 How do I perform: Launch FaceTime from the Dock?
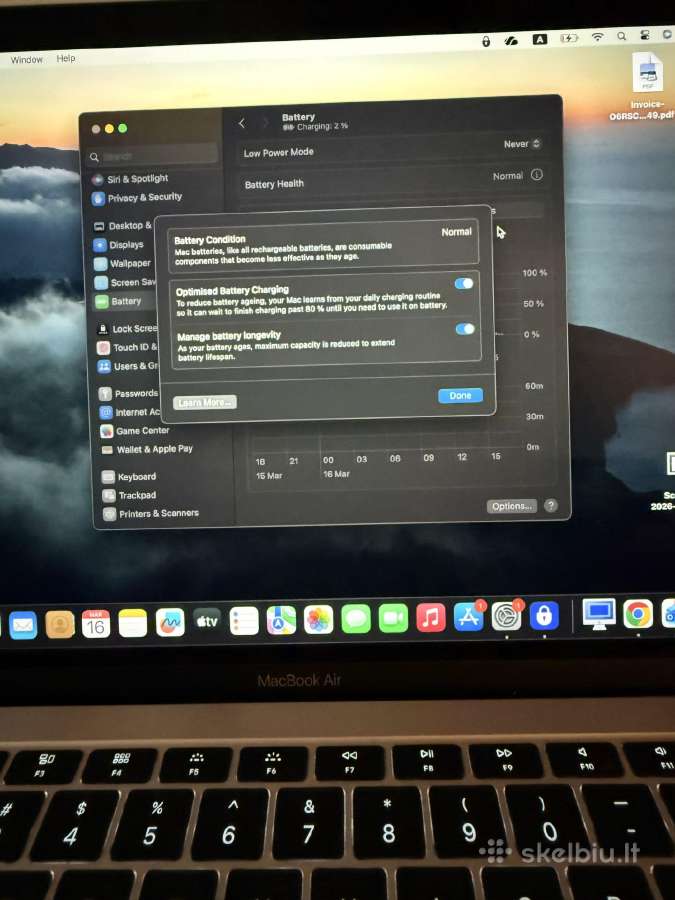(x=393, y=619)
